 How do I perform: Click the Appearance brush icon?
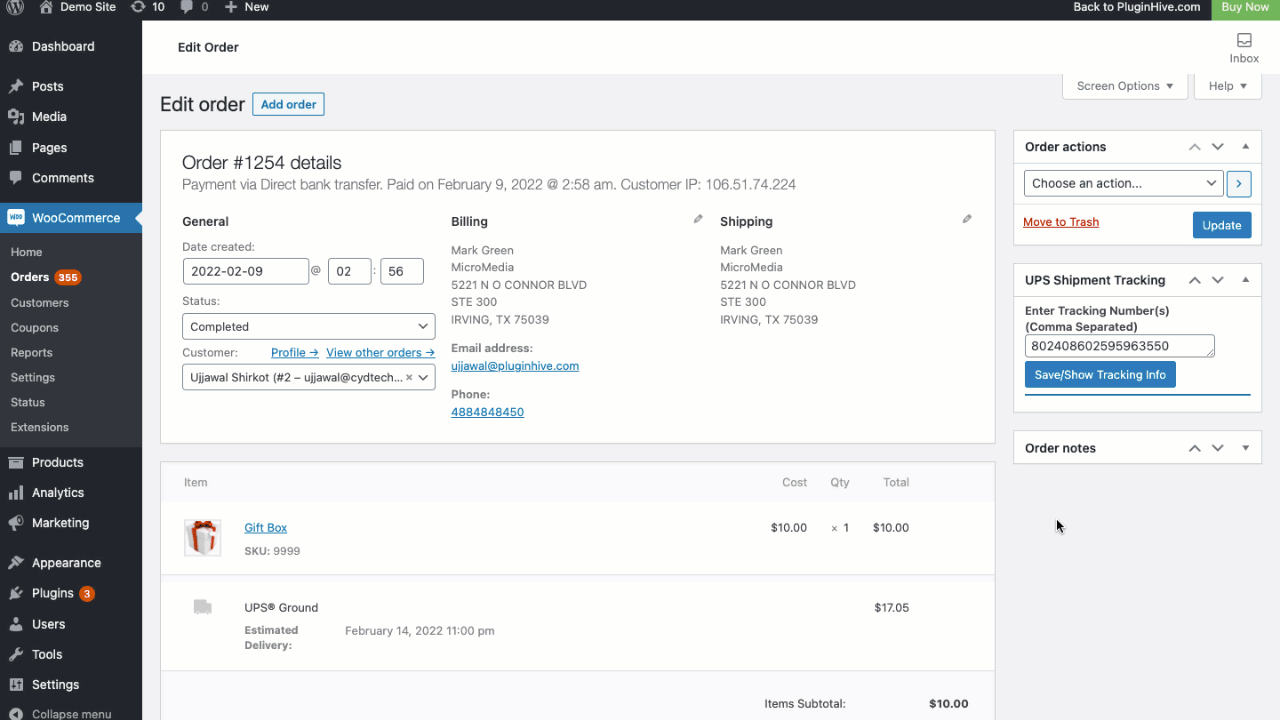16,563
